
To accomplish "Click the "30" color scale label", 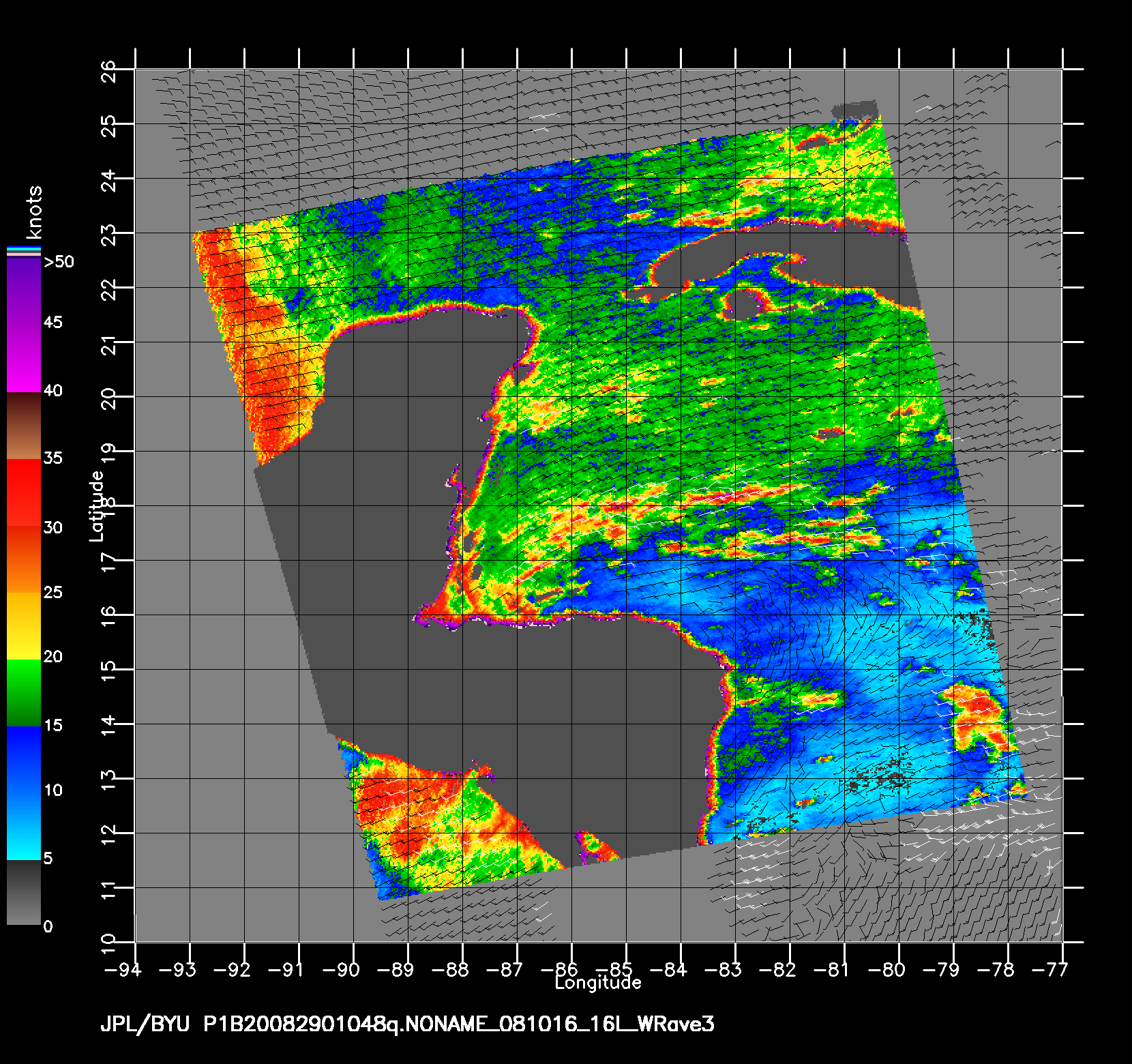I will pyautogui.click(x=53, y=527).
